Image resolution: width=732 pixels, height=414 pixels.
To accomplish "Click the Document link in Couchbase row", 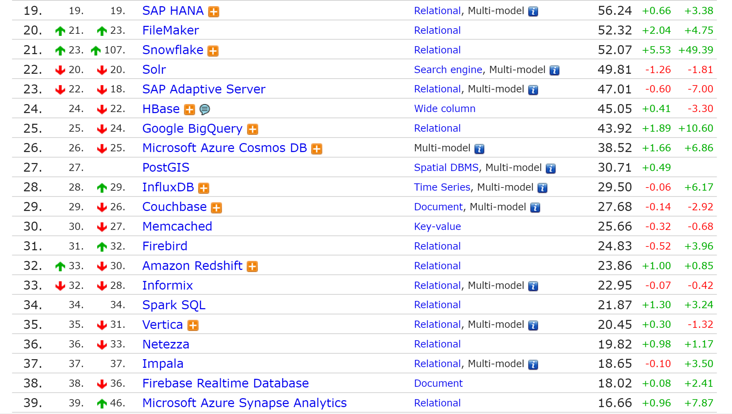I will [438, 207].
